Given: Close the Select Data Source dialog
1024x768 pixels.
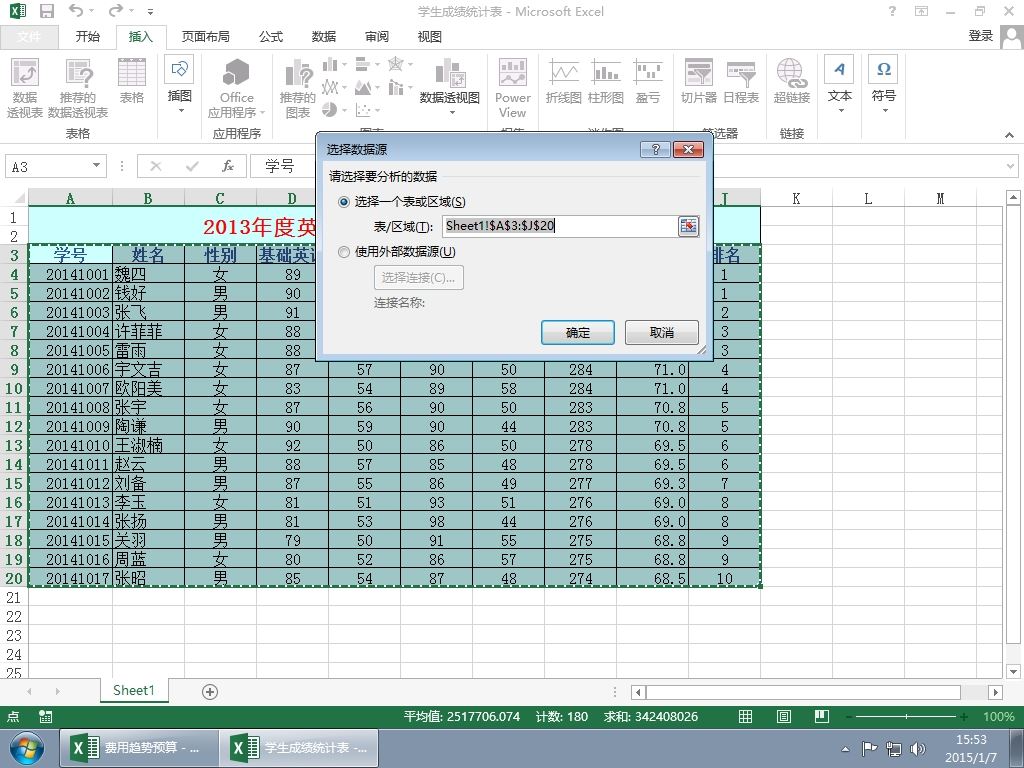Looking at the screenshot, I should pyautogui.click(x=688, y=150).
